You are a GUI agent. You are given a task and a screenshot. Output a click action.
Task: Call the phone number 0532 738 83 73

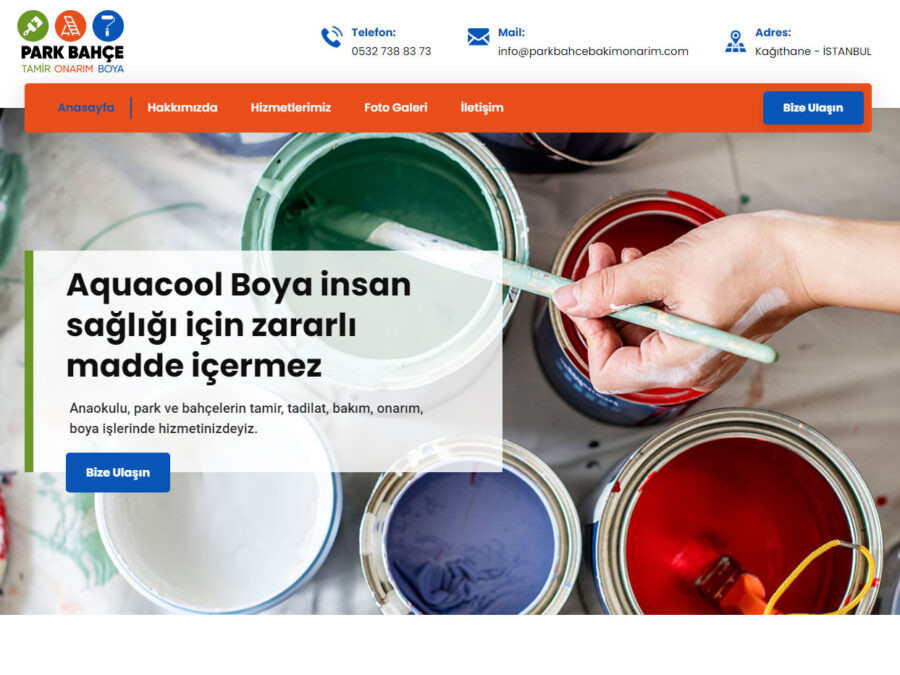391,51
